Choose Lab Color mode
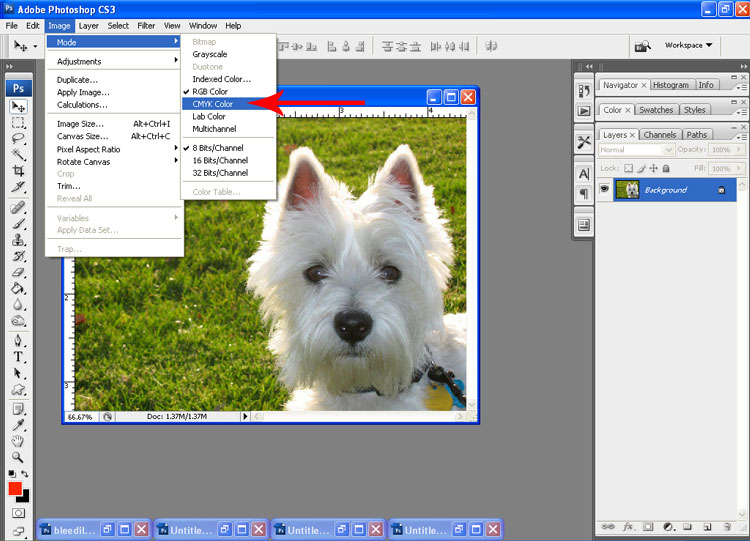The width and height of the screenshot is (750, 541). coord(229,116)
